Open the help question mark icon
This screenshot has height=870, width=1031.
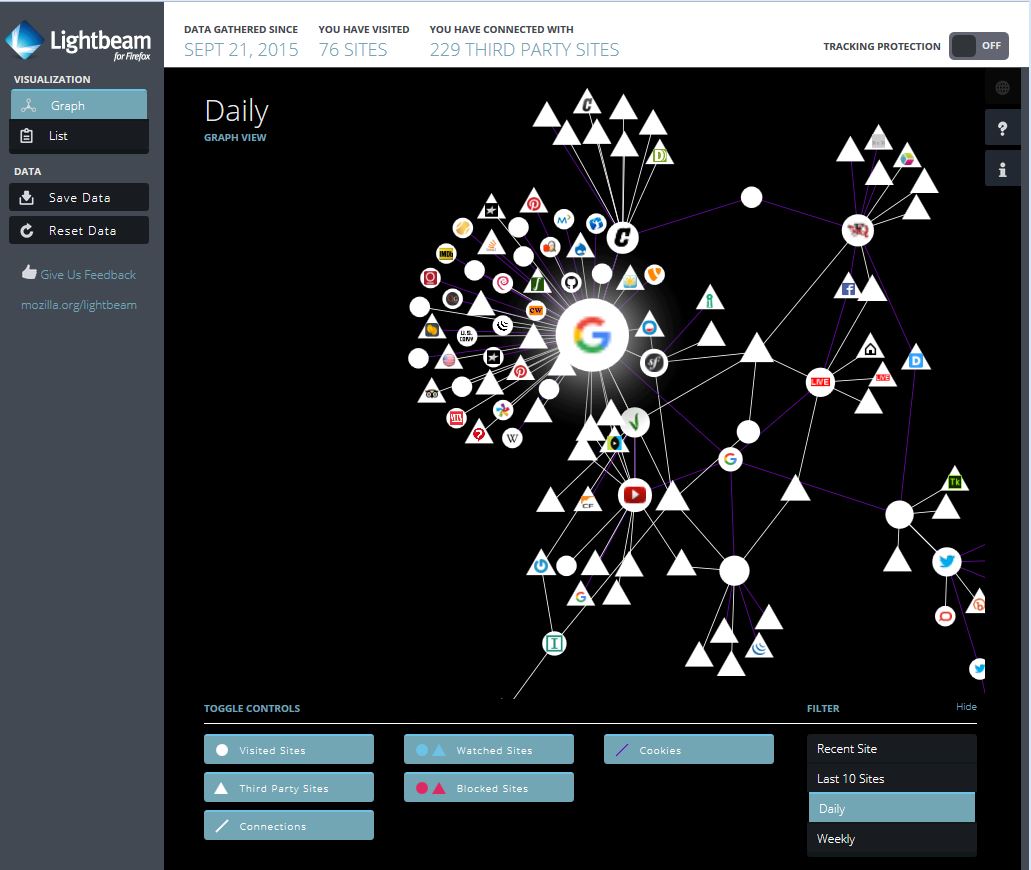1002,128
